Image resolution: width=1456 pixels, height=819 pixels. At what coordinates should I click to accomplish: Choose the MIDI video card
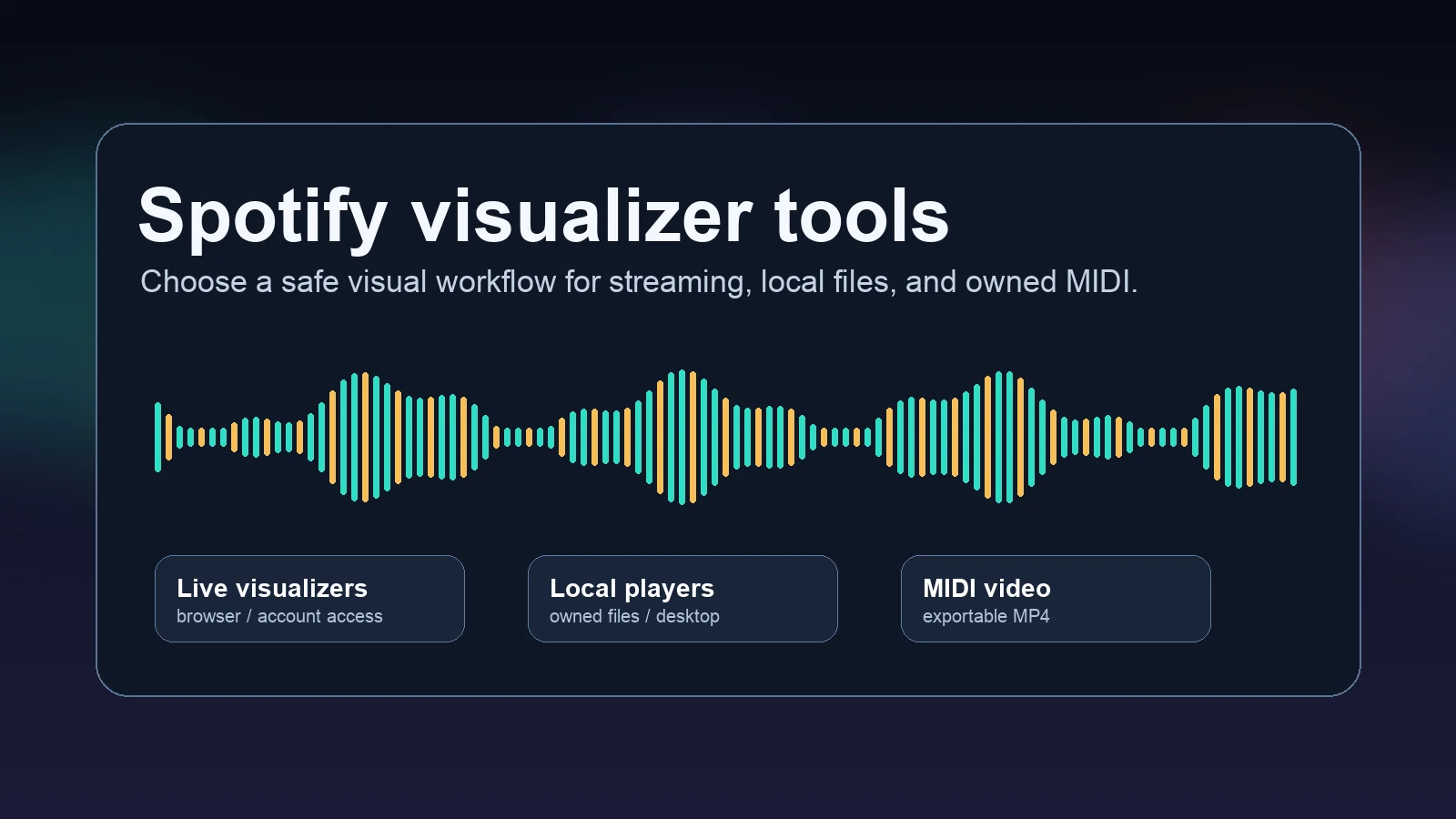1056,599
